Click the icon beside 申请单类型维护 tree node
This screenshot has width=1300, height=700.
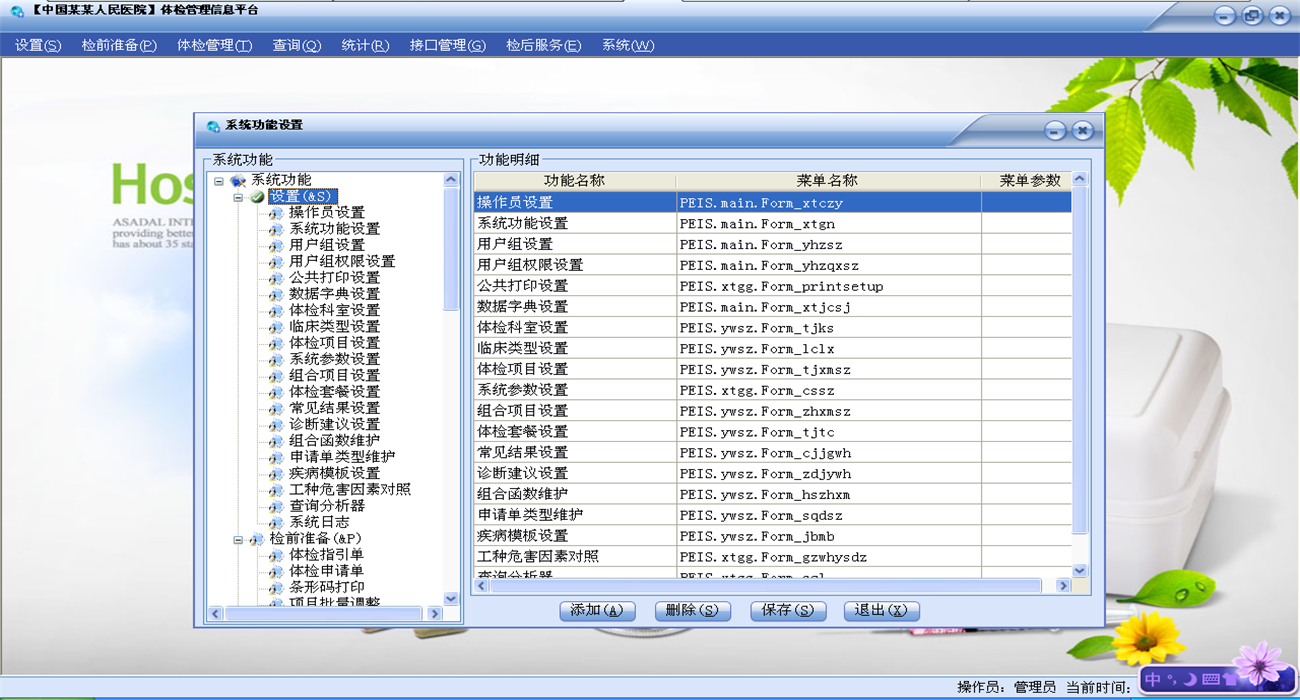coord(276,457)
